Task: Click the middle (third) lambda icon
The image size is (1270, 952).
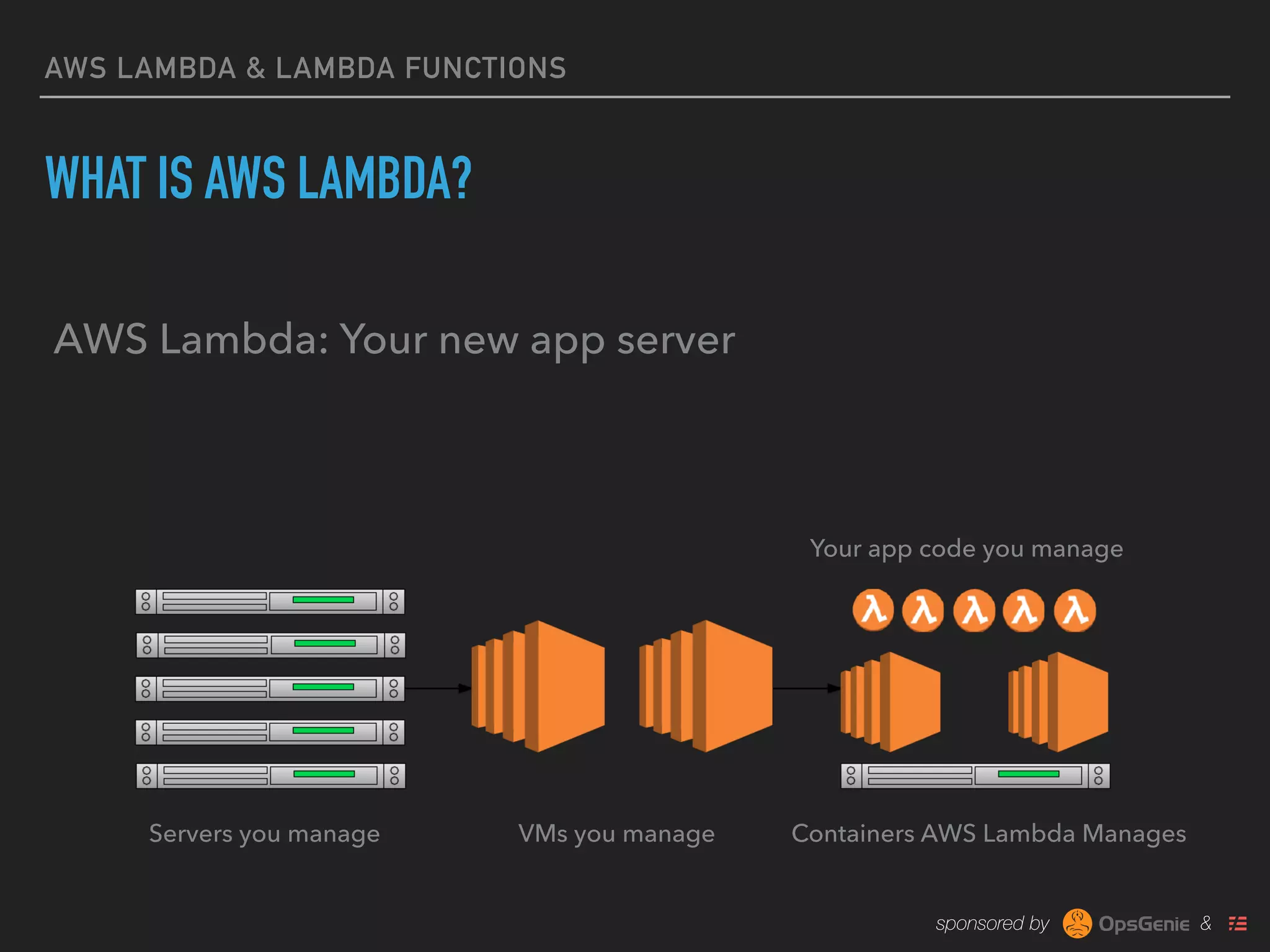Action: (x=974, y=610)
